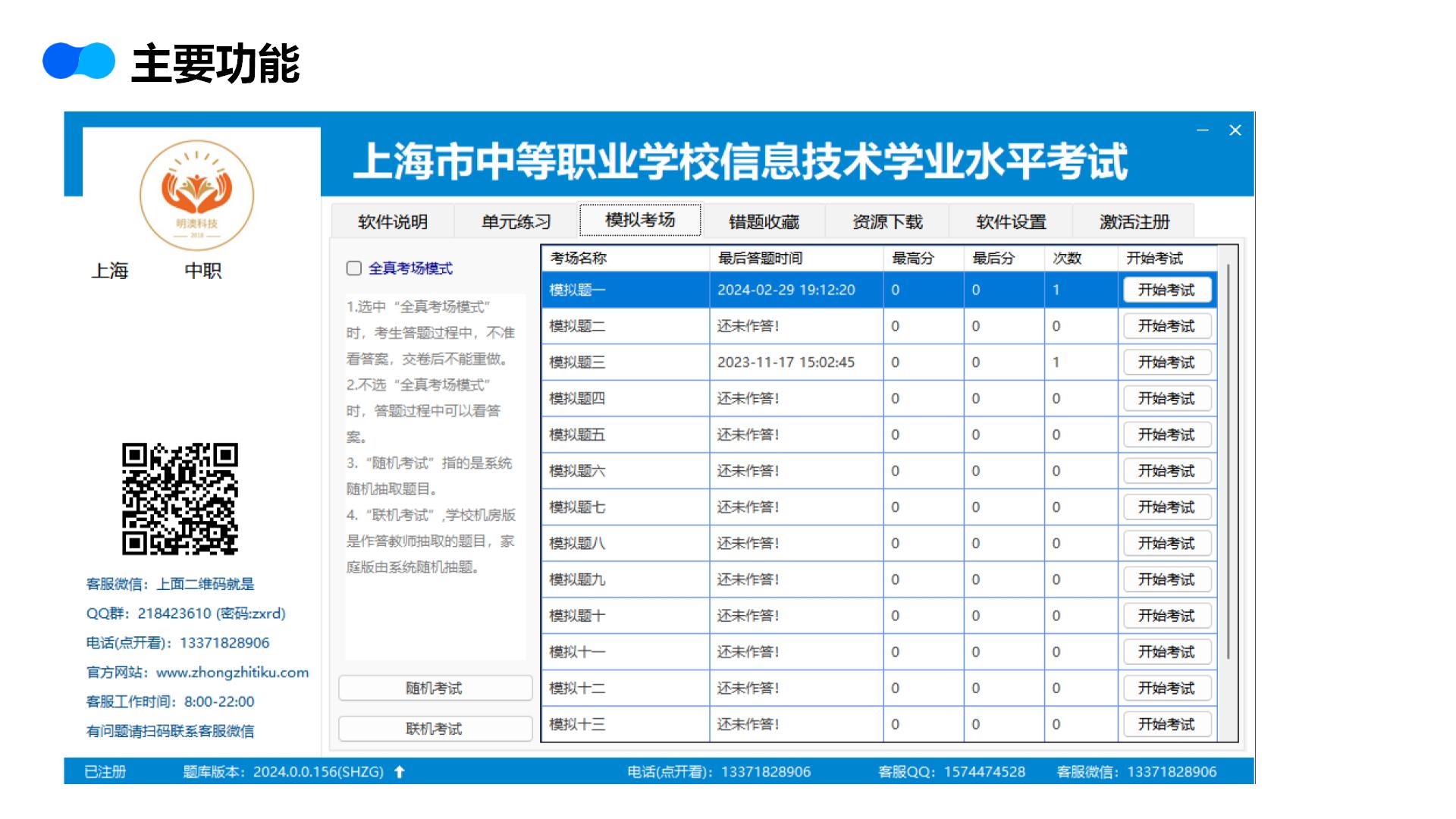Switch to 单元练习 tab
The height and width of the screenshot is (819, 1456).
tap(516, 221)
